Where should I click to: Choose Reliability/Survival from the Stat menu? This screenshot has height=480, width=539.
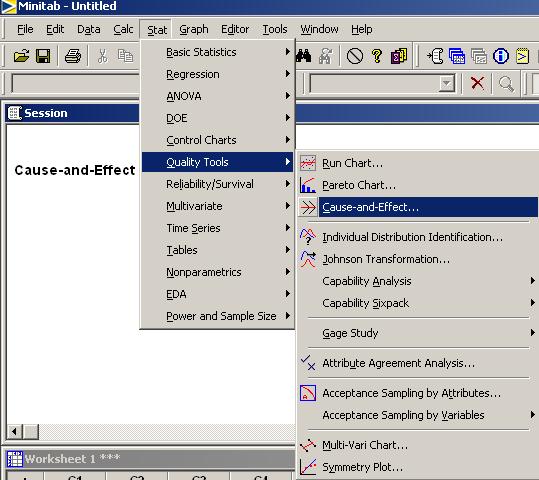218,184
